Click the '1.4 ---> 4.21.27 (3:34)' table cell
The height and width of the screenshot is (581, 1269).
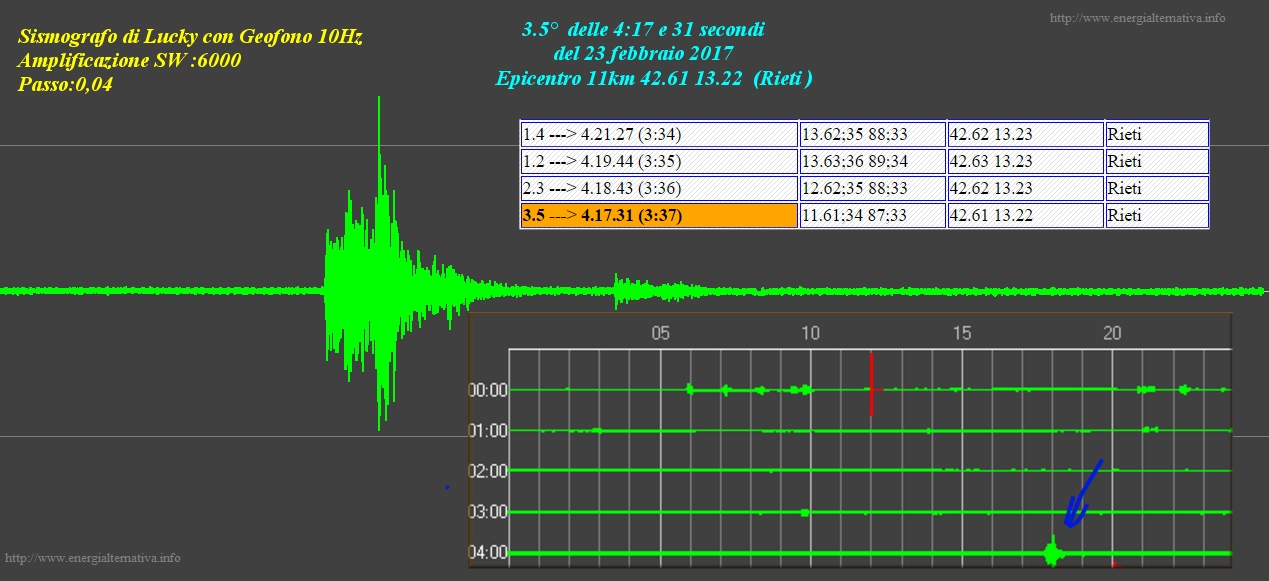click(659, 134)
